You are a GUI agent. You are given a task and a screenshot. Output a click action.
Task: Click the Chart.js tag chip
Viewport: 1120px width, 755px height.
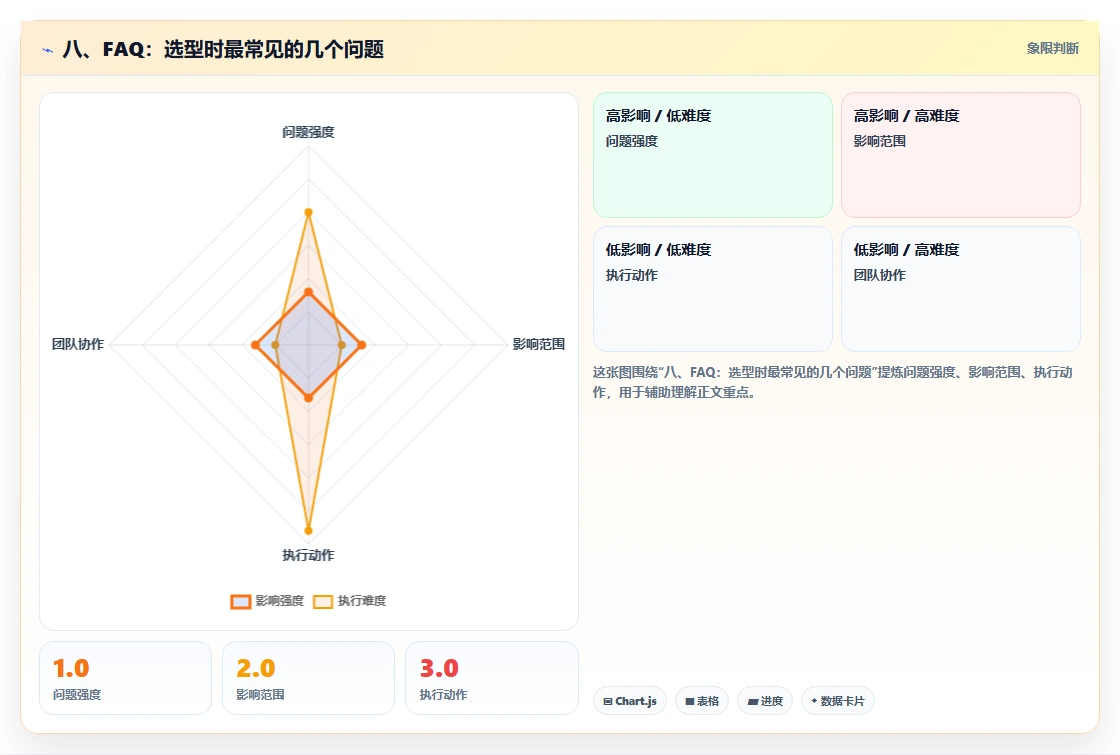(630, 701)
